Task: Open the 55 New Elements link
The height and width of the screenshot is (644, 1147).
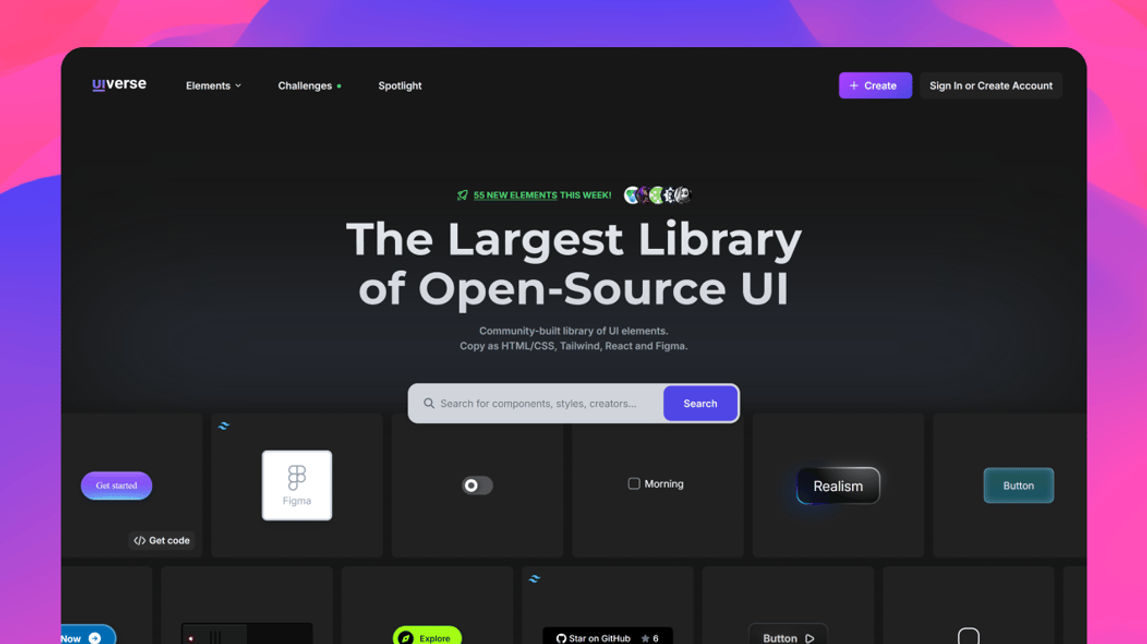Action: point(515,195)
